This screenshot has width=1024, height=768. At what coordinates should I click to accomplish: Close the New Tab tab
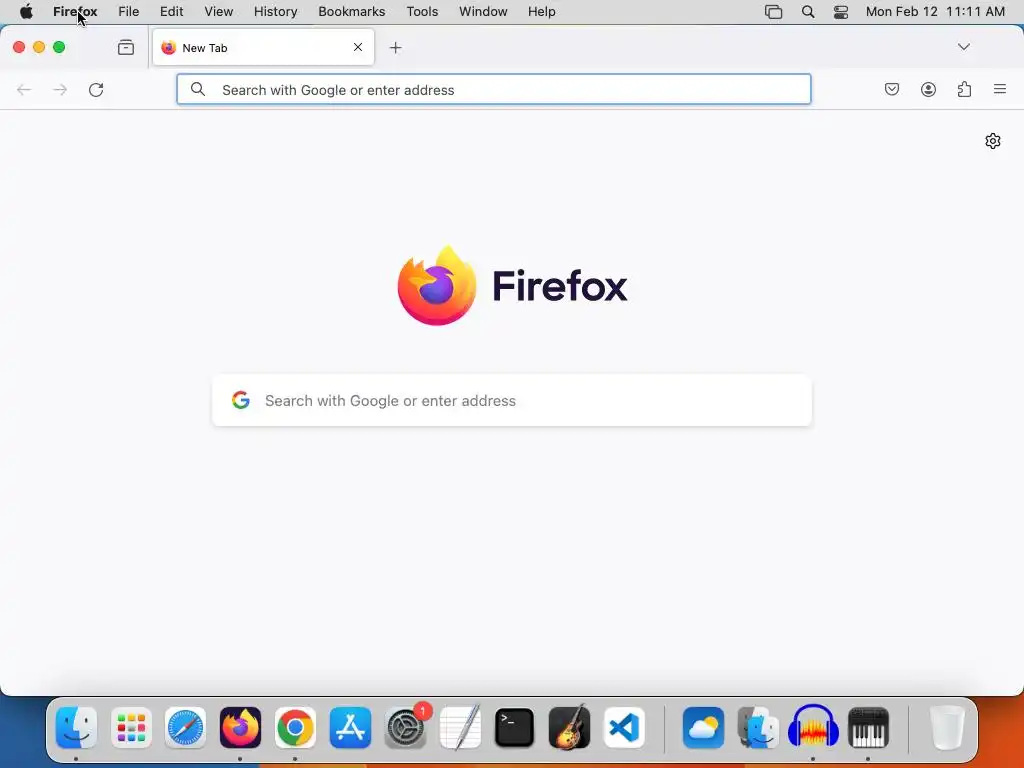click(358, 47)
